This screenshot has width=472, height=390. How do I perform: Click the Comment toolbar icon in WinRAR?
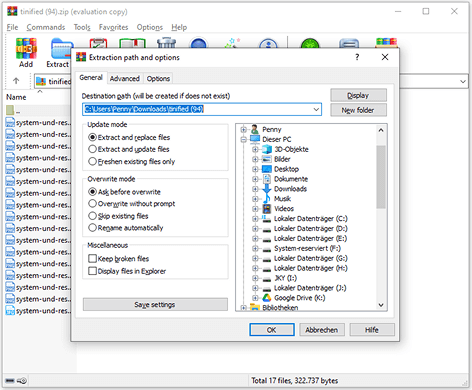pyautogui.click(x=349, y=44)
